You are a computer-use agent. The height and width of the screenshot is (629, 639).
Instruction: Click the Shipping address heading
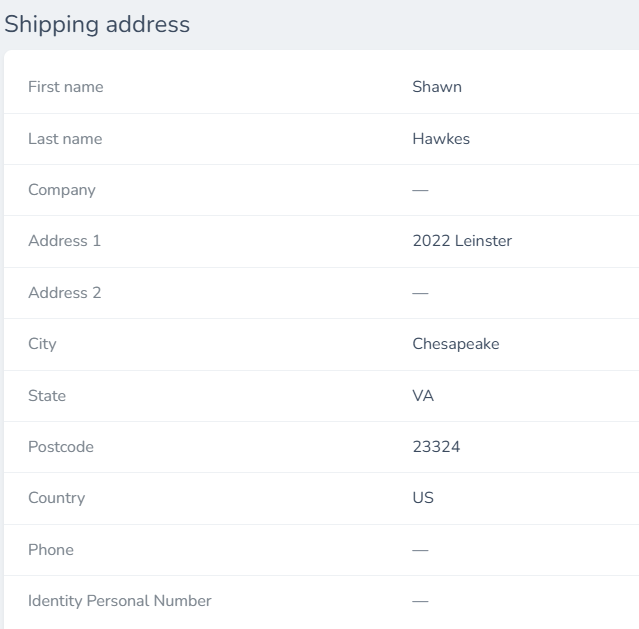pyautogui.click(x=97, y=24)
